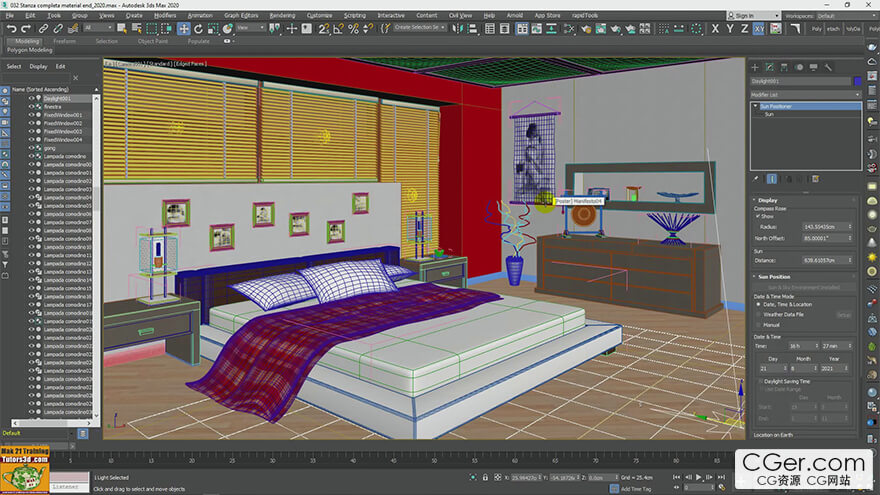Open the Hierarchy command panel tab
880x495 pixels.
point(784,67)
